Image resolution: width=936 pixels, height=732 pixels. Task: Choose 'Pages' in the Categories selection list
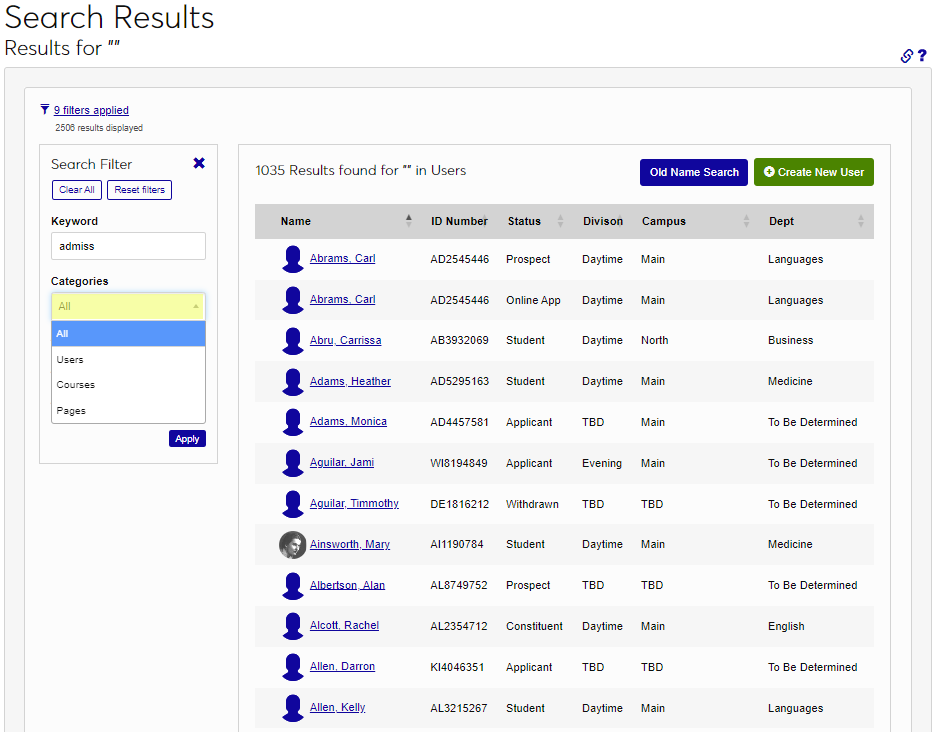click(x=128, y=410)
